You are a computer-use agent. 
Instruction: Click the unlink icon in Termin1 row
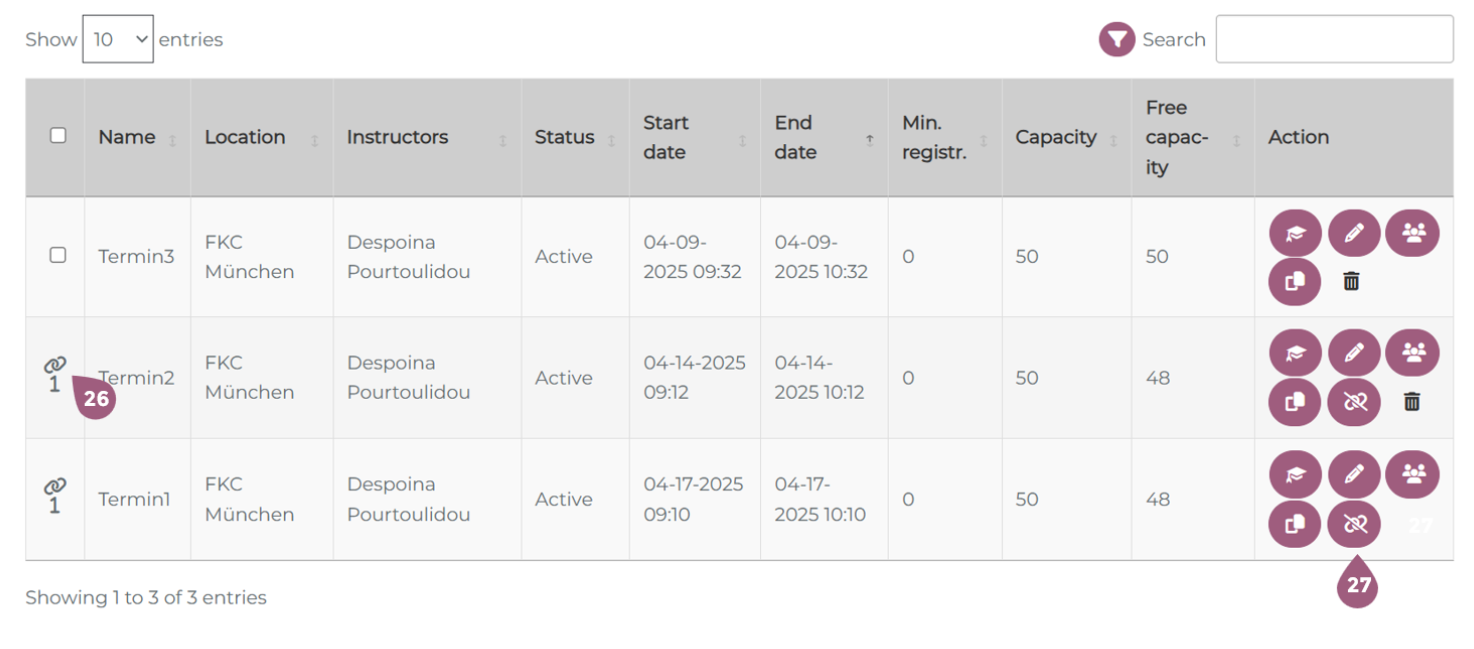click(x=1354, y=523)
